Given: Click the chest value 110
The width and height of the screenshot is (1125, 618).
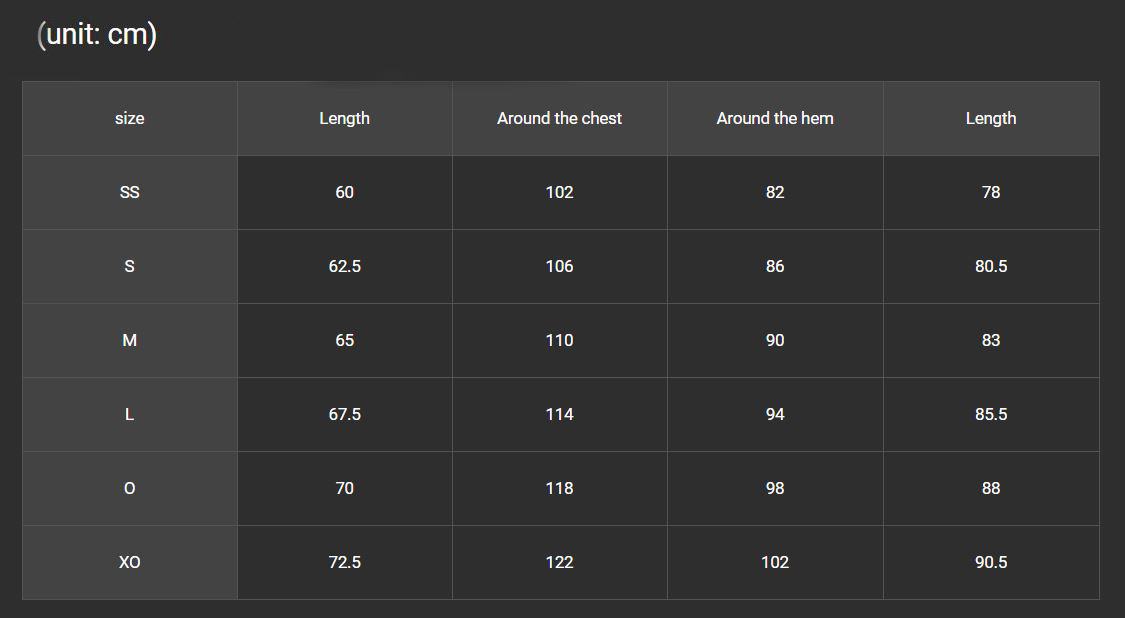Looking at the screenshot, I should click(x=560, y=340).
